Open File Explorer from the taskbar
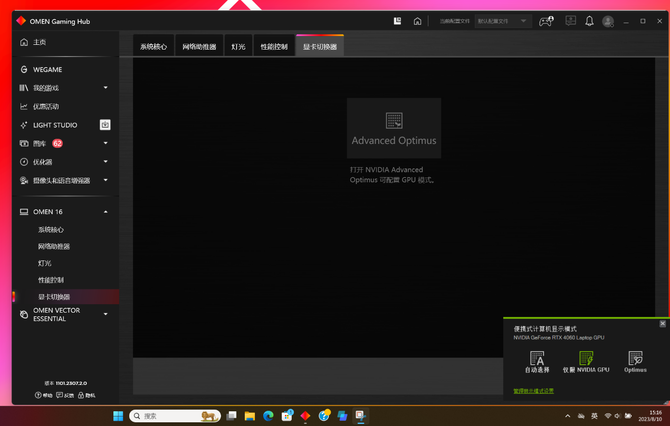This screenshot has width=670, height=426. [250, 416]
